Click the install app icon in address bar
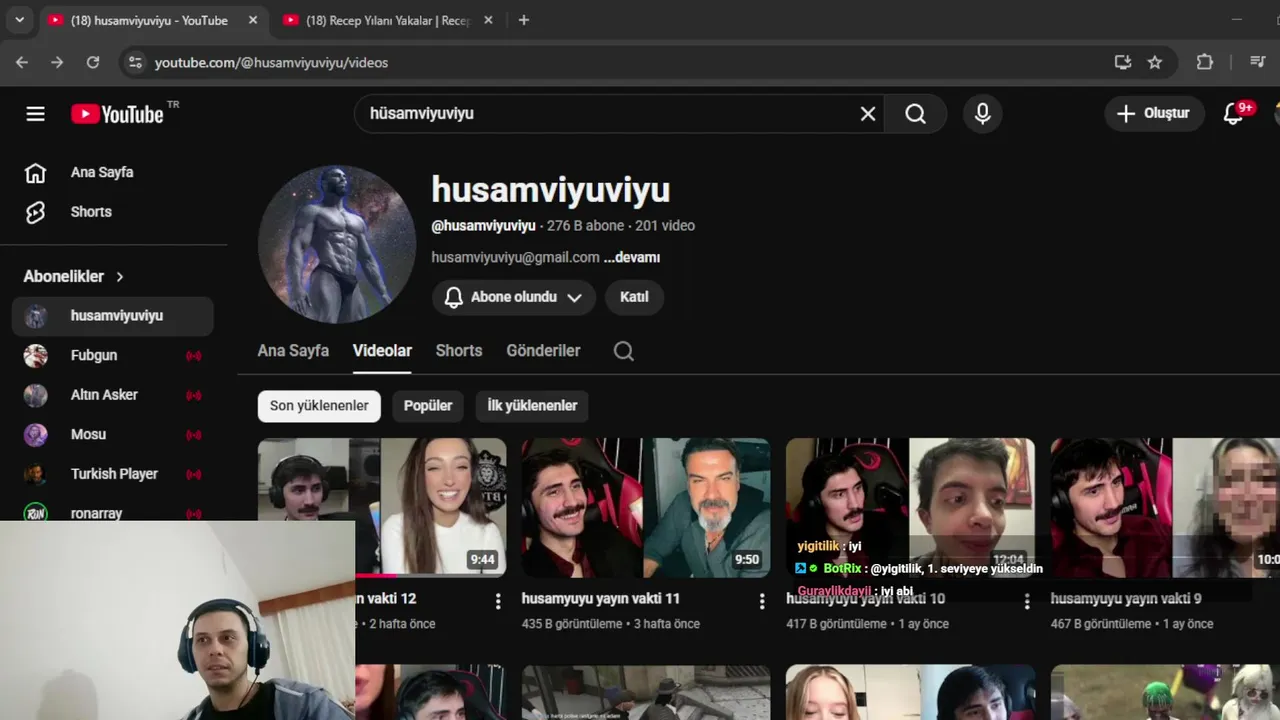This screenshot has width=1280, height=720. click(1123, 62)
